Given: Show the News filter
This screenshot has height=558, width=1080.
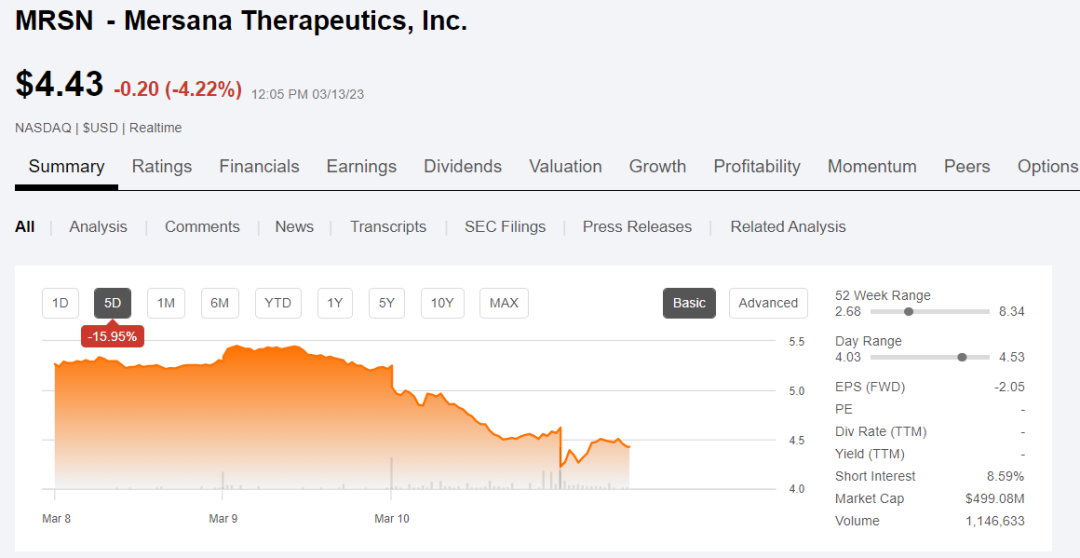Looking at the screenshot, I should coord(294,227).
